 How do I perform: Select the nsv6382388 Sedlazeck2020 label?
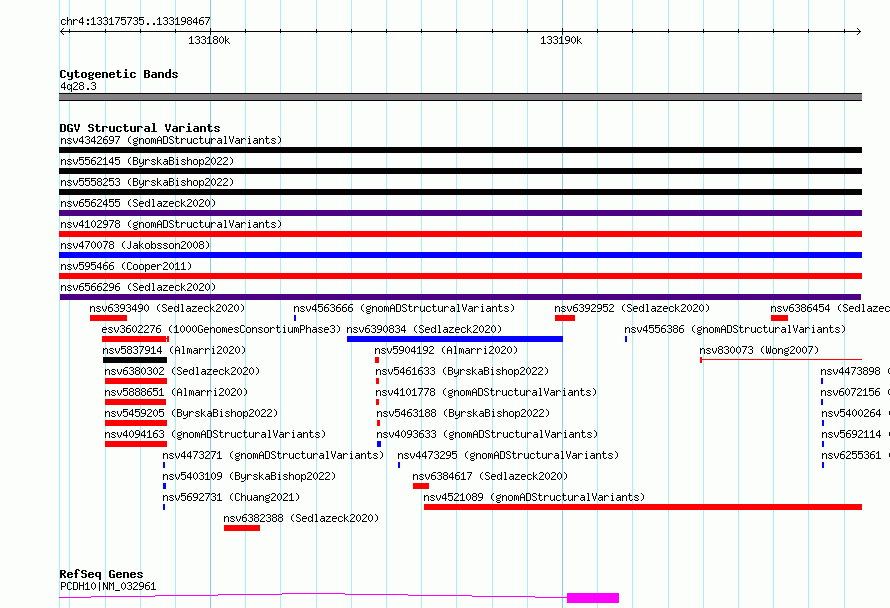[x=301, y=518]
